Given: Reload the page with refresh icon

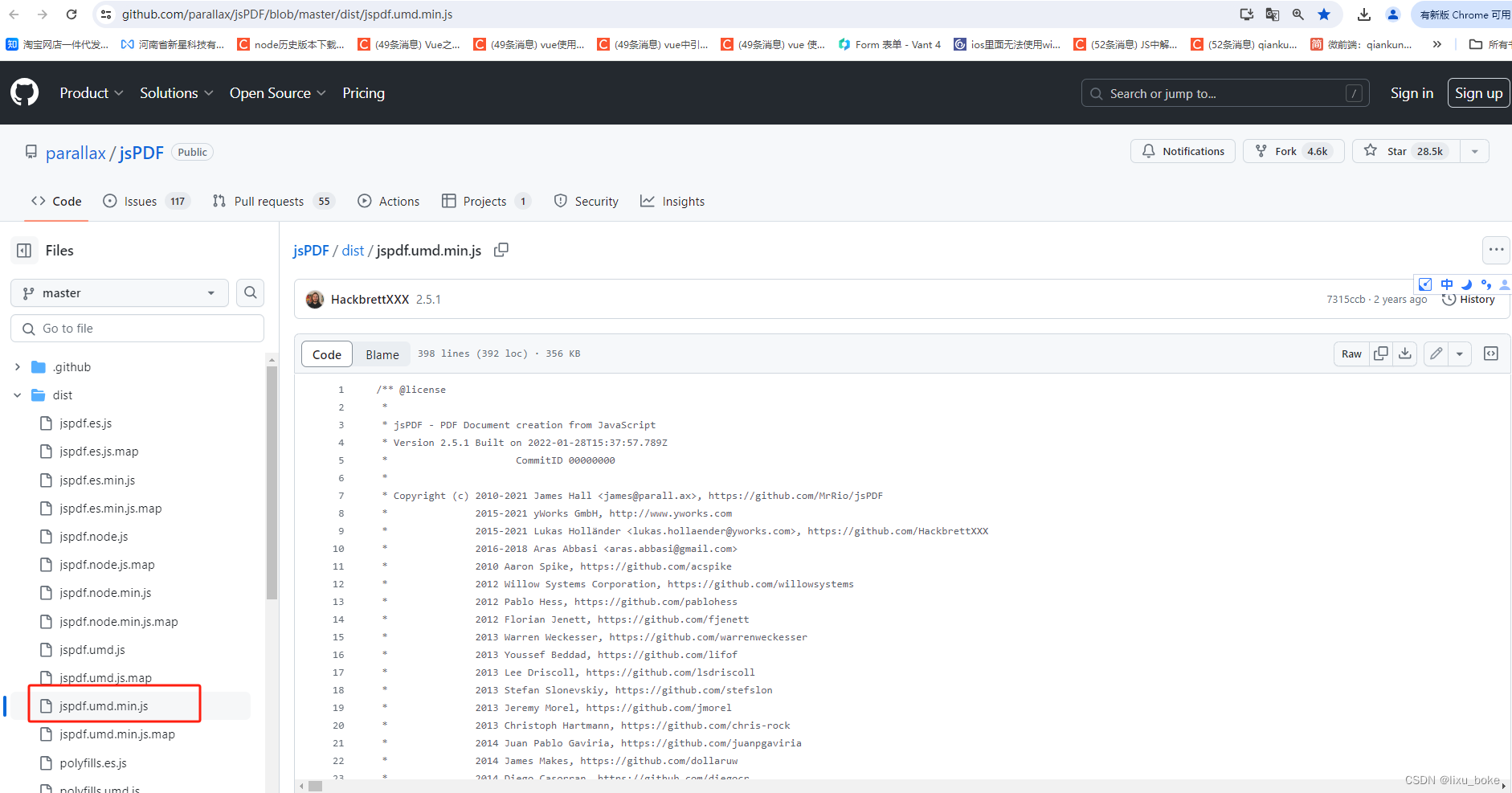Looking at the screenshot, I should 72,14.
